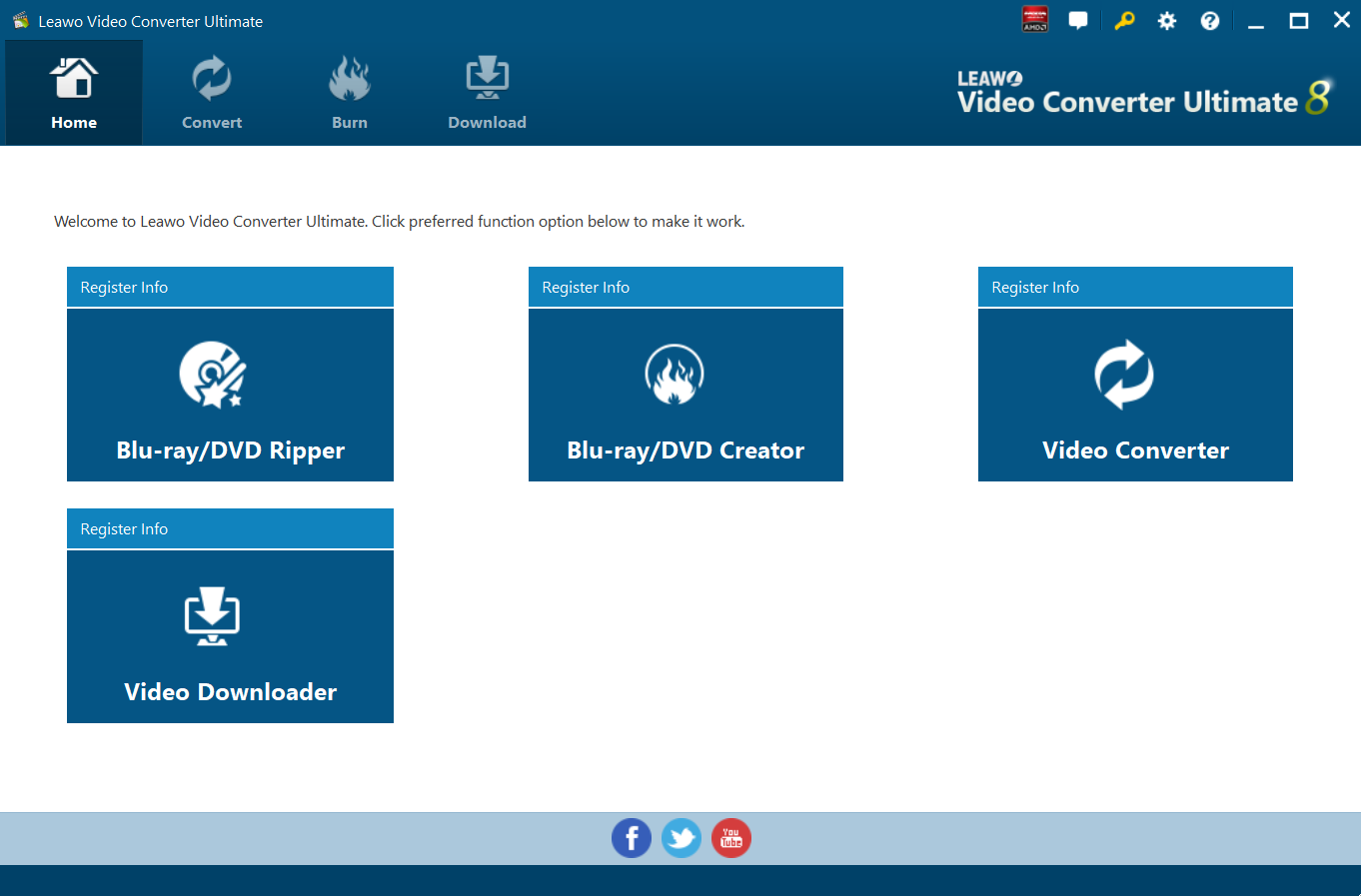Viewport: 1361px width, 896px height.
Task: Switch to the Convert tab
Action: click(x=212, y=93)
